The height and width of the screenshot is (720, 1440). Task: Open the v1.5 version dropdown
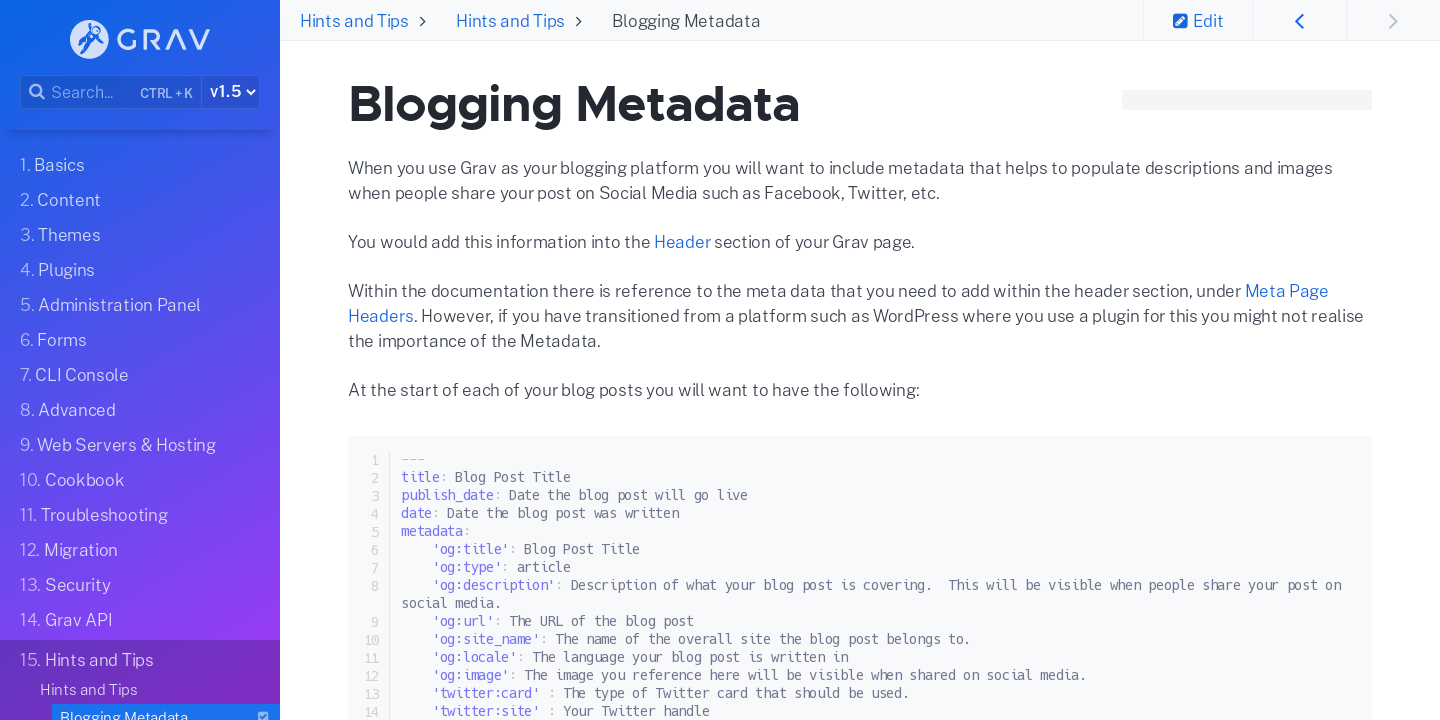click(231, 92)
